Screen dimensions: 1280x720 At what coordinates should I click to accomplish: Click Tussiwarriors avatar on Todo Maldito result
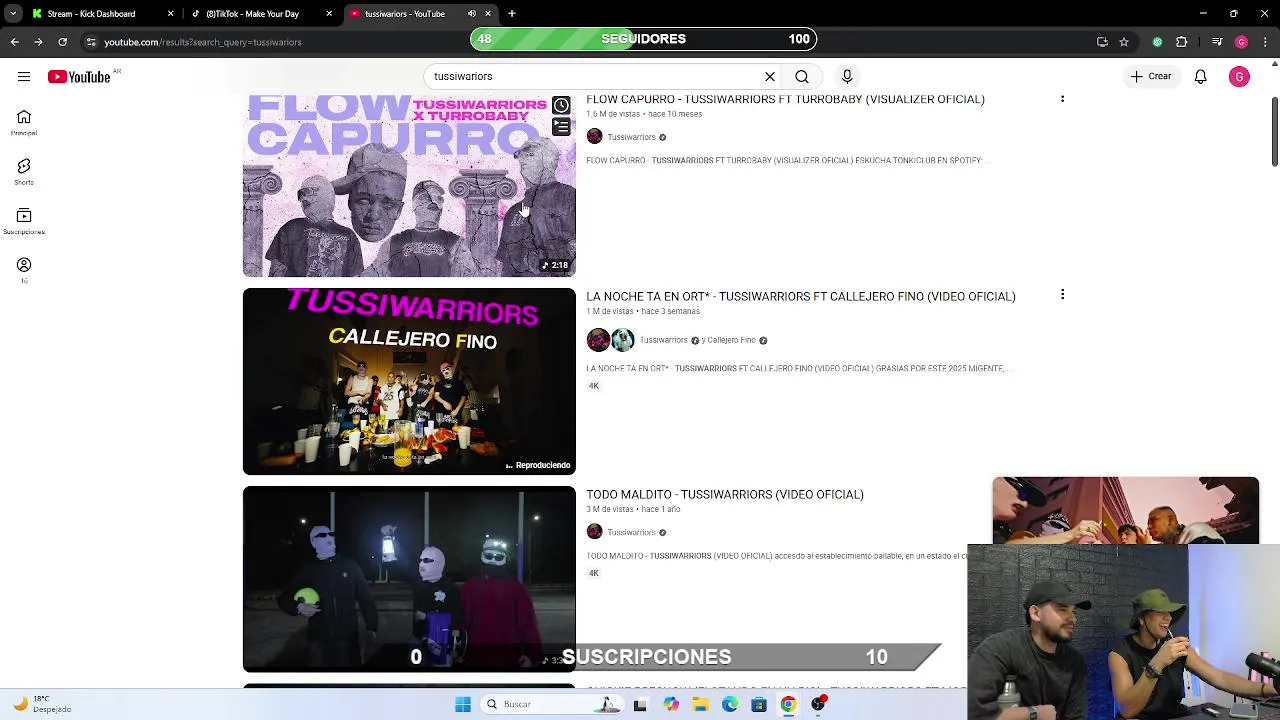point(595,532)
